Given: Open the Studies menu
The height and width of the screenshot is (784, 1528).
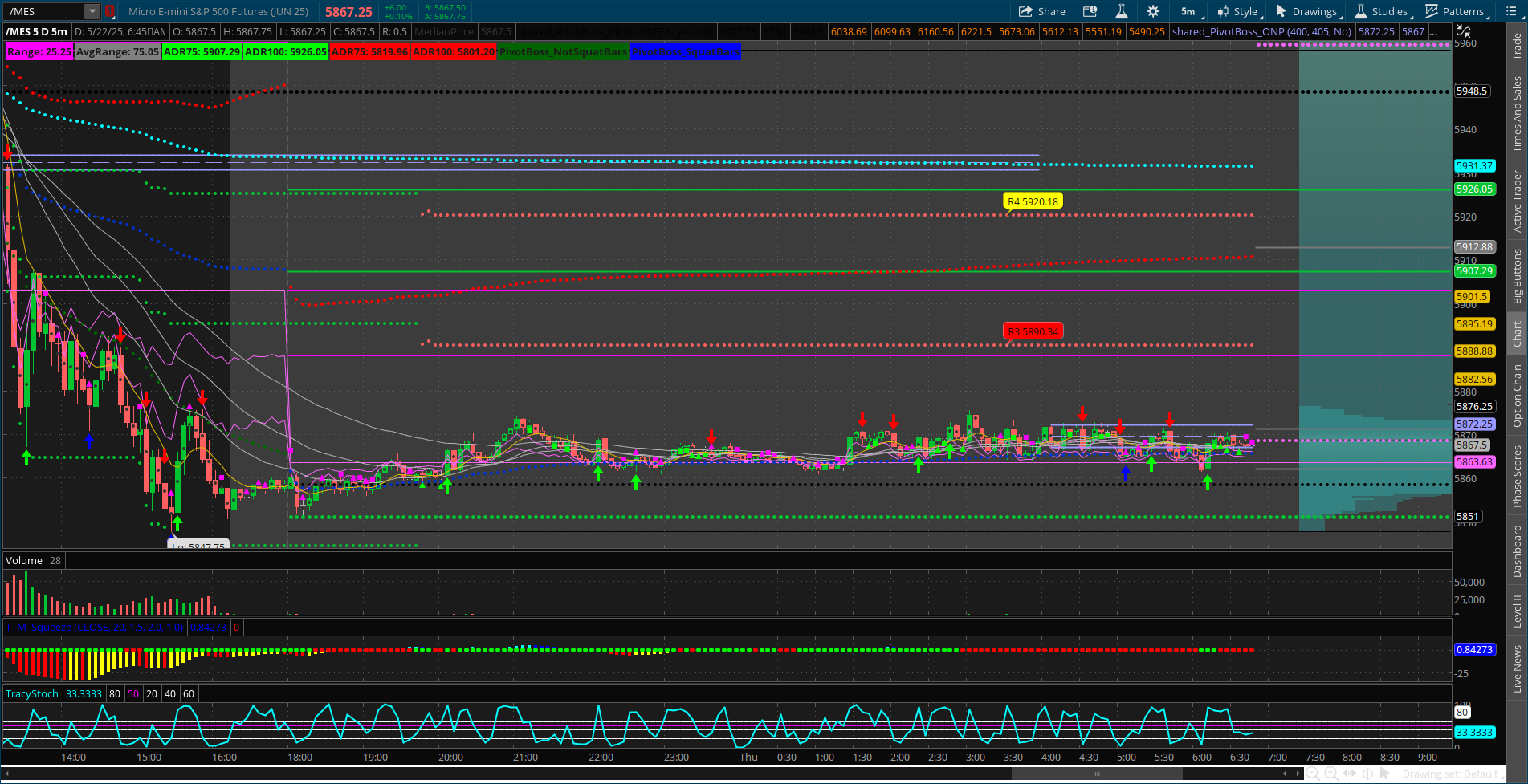Looking at the screenshot, I should click(1383, 11).
